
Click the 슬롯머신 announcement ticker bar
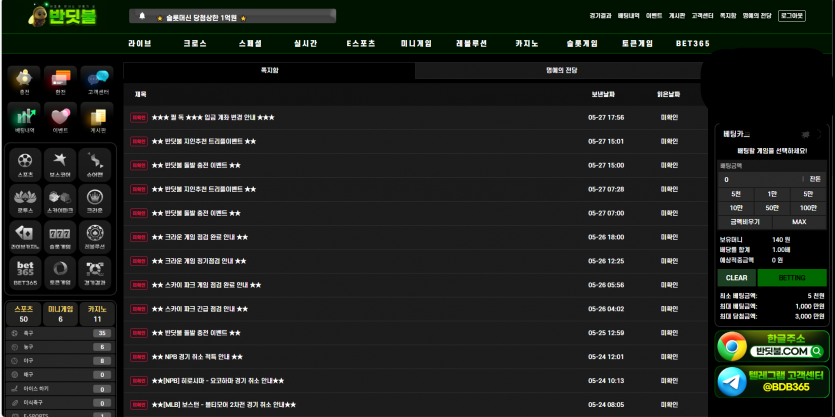click(x=232, y=16)
